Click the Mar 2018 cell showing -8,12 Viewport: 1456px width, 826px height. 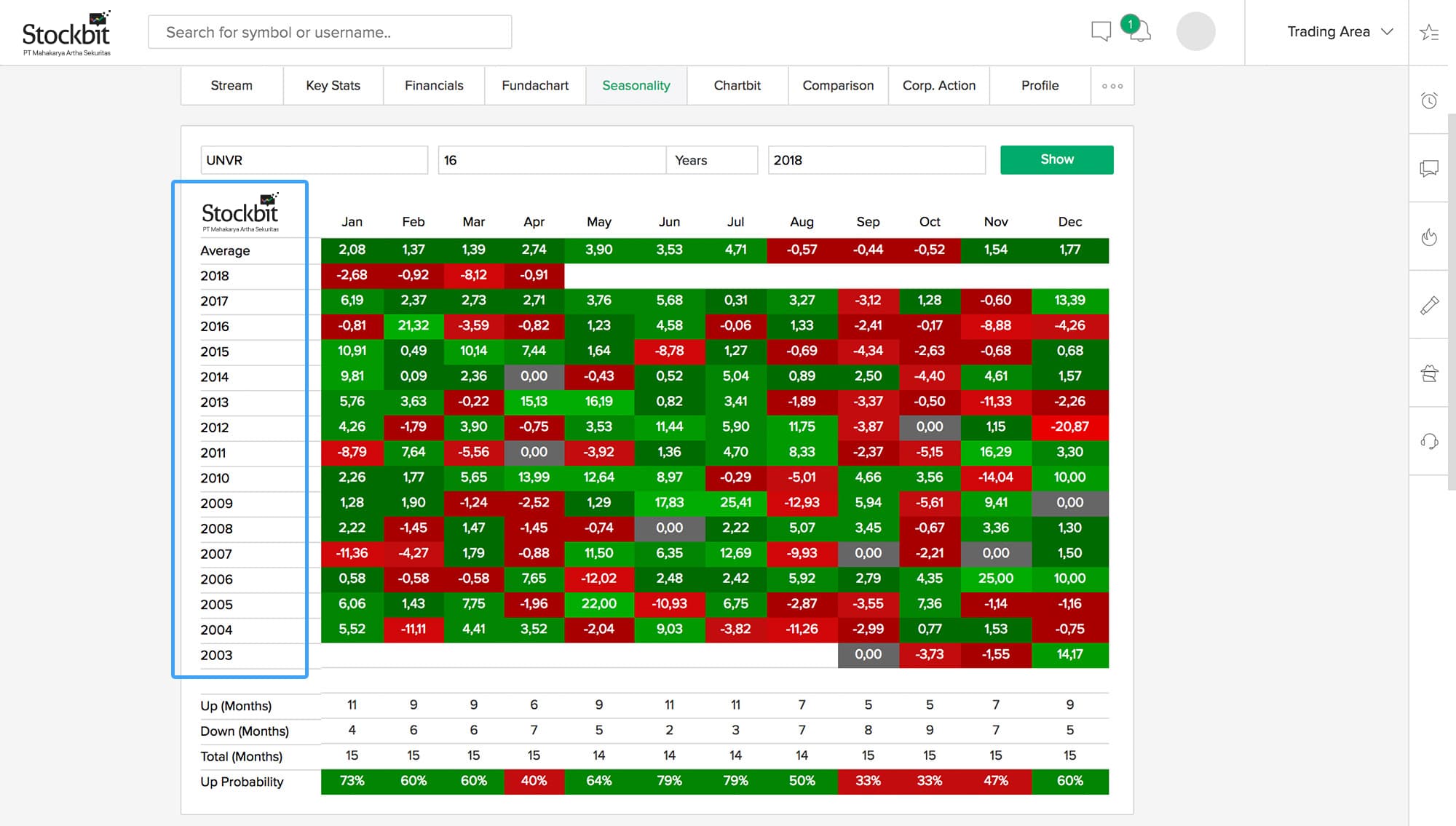(473, 275)
